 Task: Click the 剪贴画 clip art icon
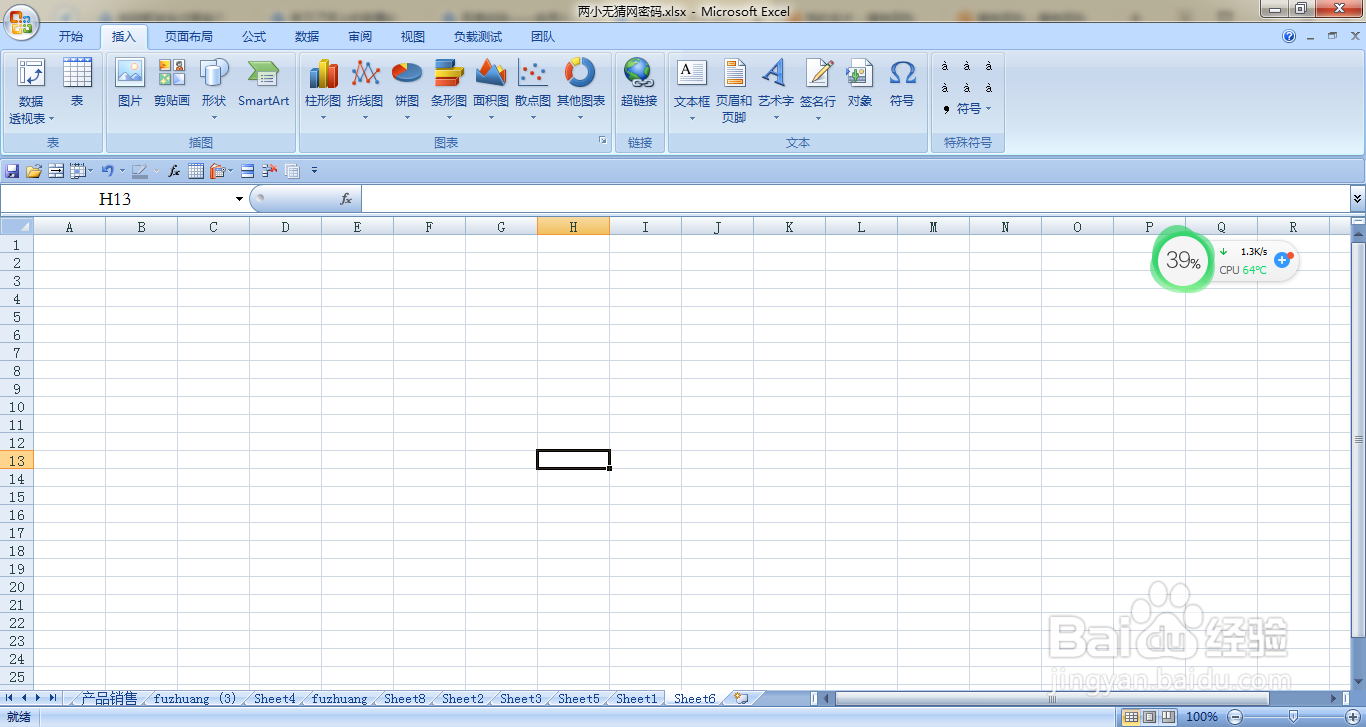pos(172,82)
